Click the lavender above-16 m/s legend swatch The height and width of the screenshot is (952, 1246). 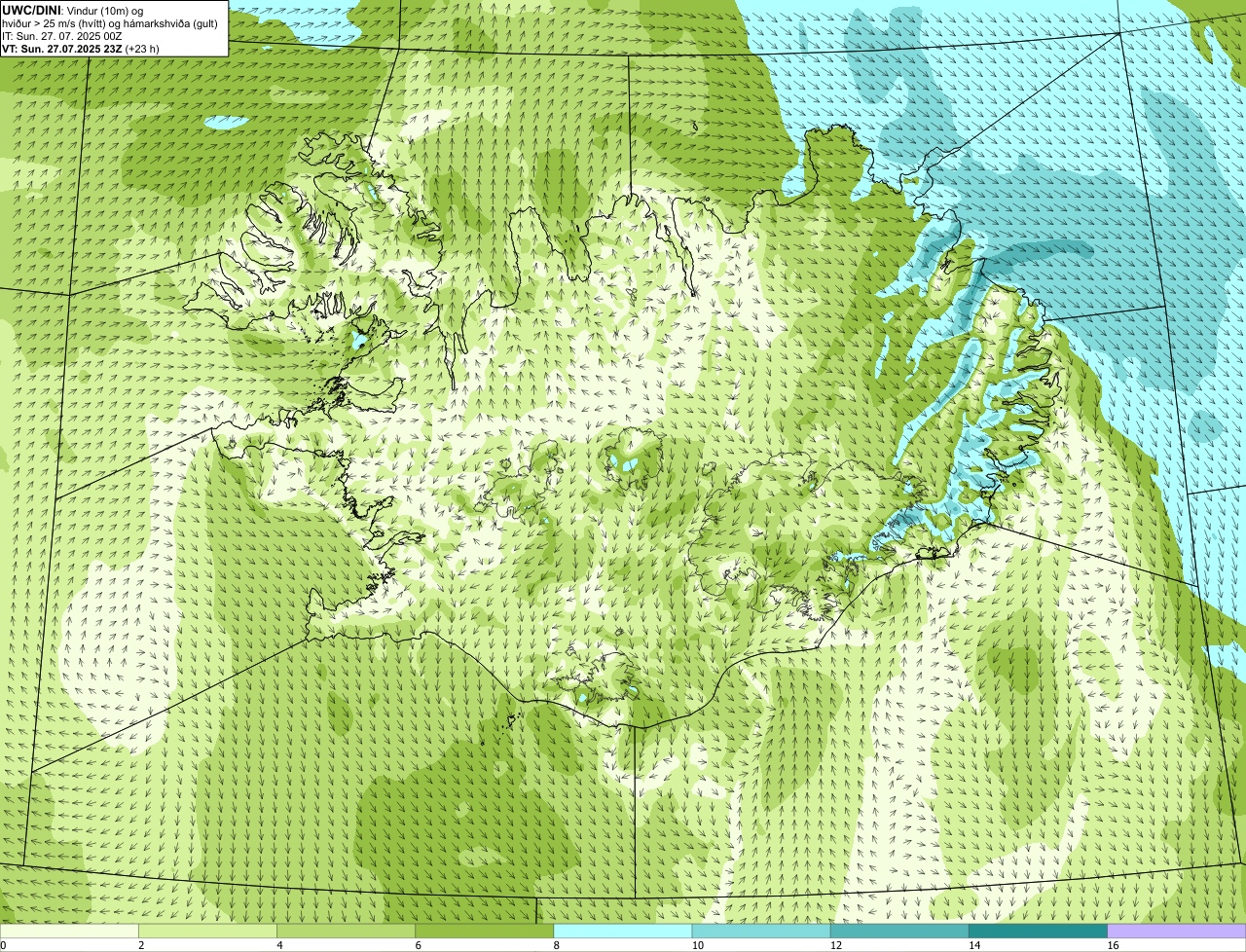pos(1177,932)
